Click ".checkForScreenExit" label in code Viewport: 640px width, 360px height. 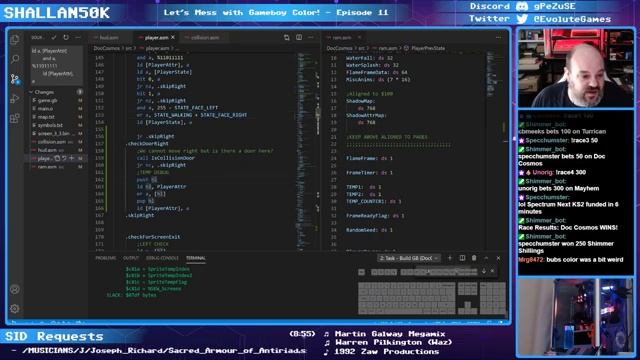tap(153, 237)
